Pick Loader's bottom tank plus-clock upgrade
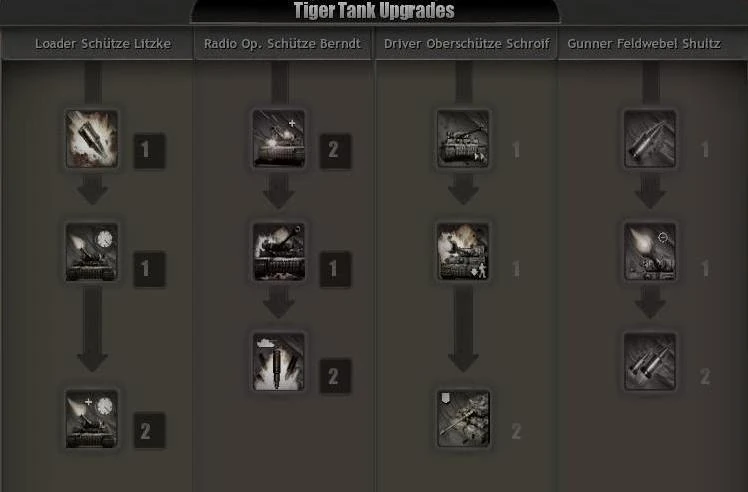This screenshot has height=492, width=748. (92, 419)
